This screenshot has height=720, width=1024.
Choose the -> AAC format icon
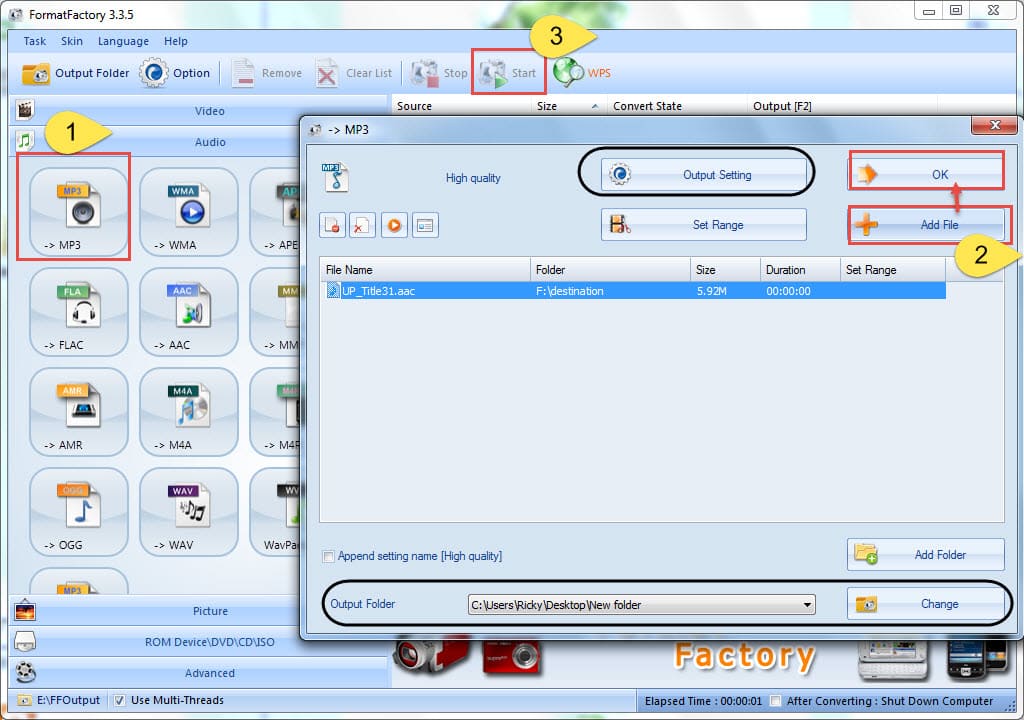(189, 312)
